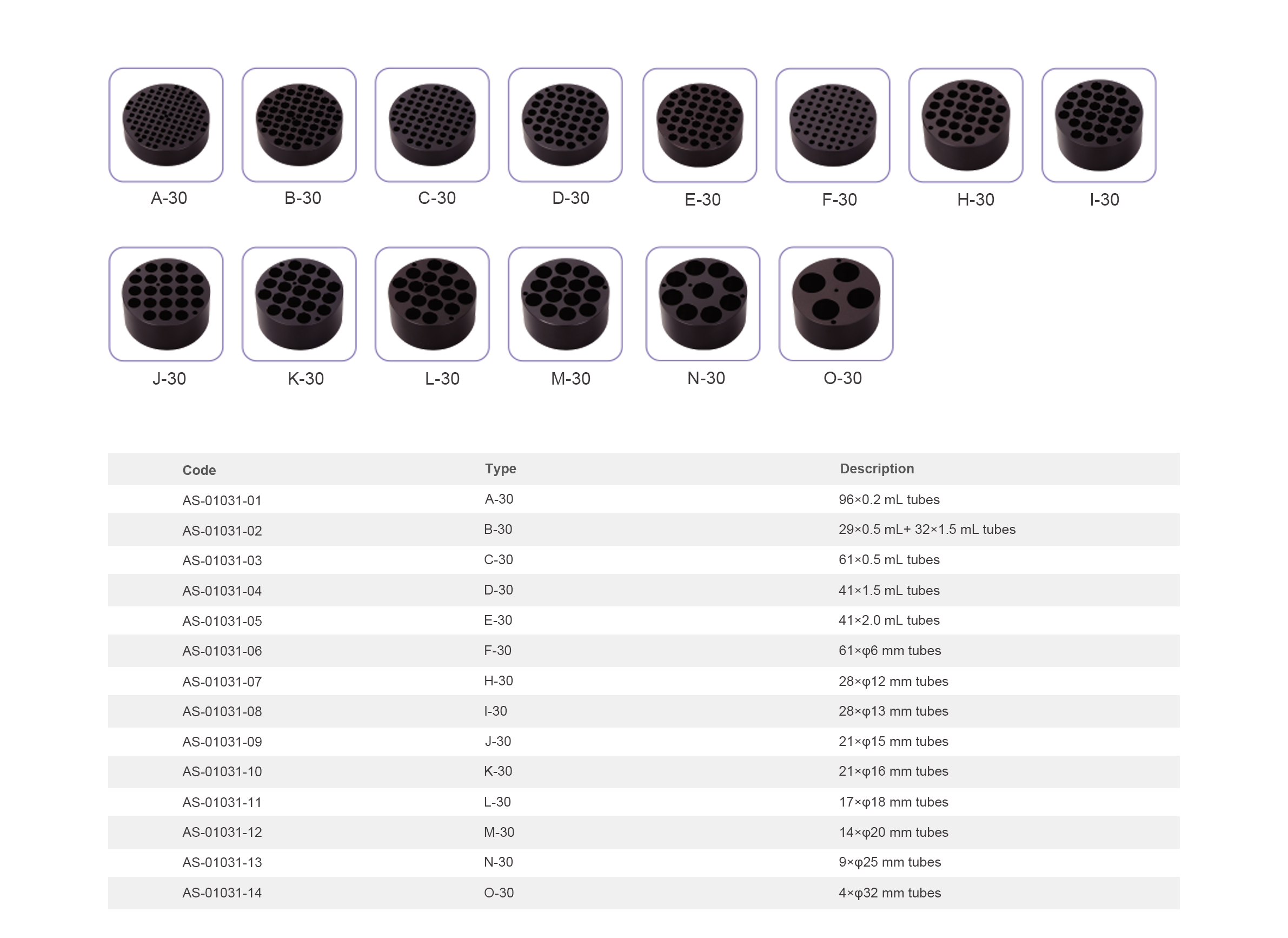The height and width of the screenshot is (938, 1288).
Task: Click the E-30 block thumbnail image
Action: pyautogui.click(x=700, y=125)
